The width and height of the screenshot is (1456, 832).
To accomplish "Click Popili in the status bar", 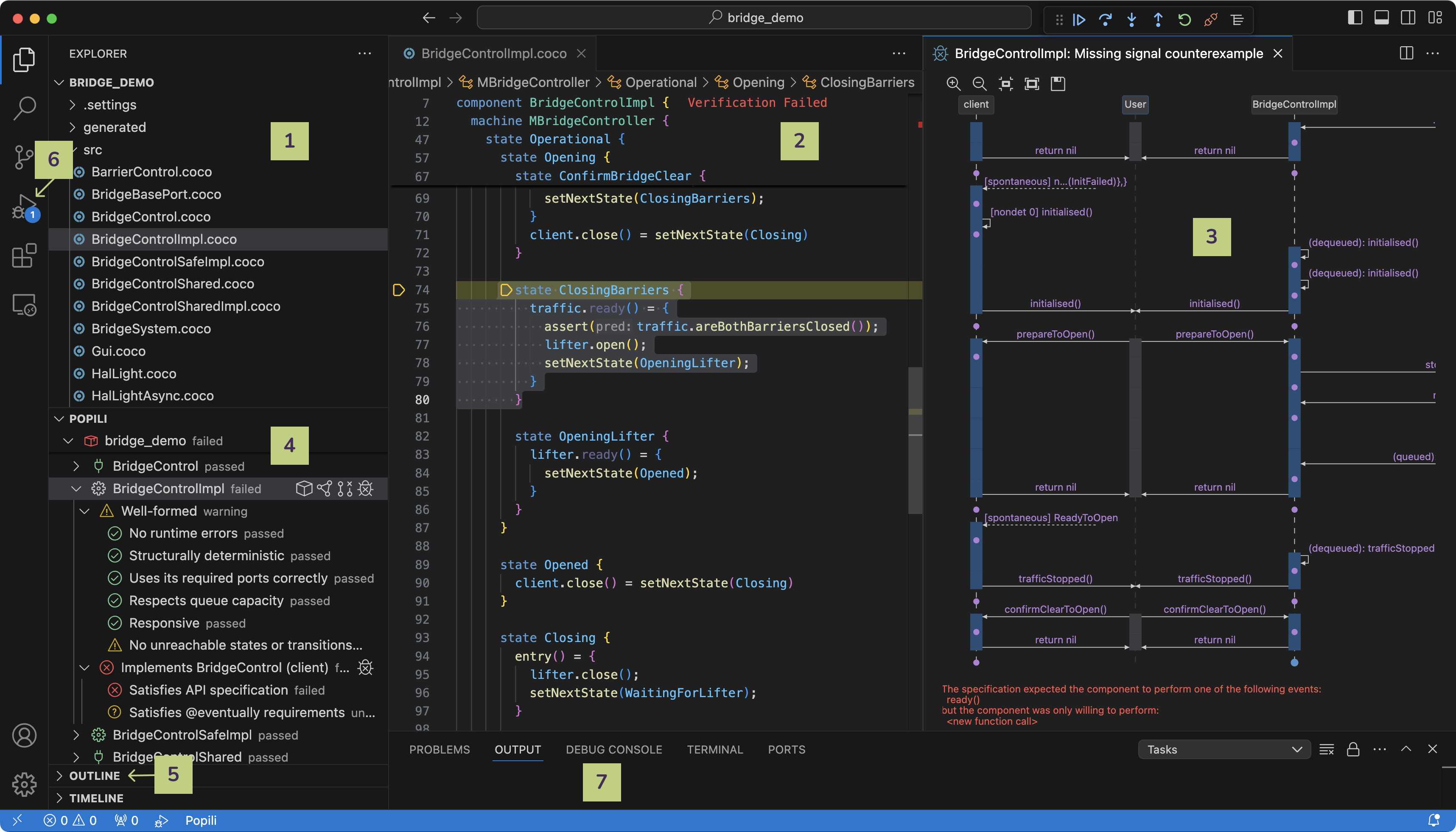I will (201, 820).
